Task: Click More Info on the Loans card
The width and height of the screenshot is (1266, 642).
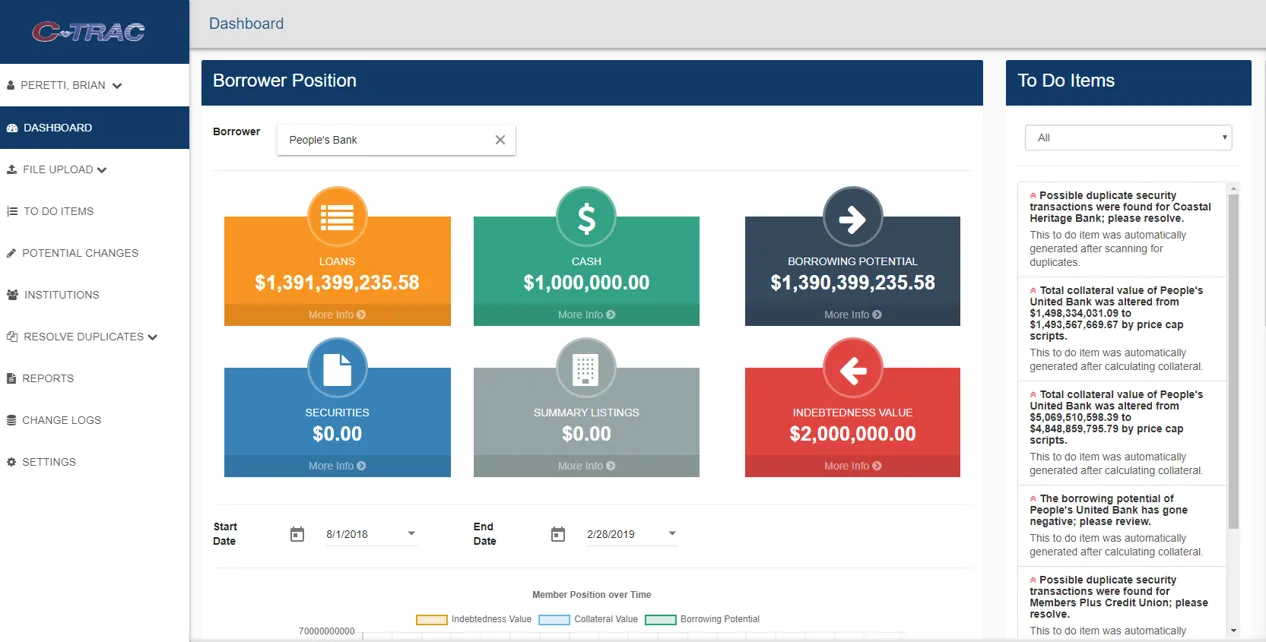Action: pos(337,315)
